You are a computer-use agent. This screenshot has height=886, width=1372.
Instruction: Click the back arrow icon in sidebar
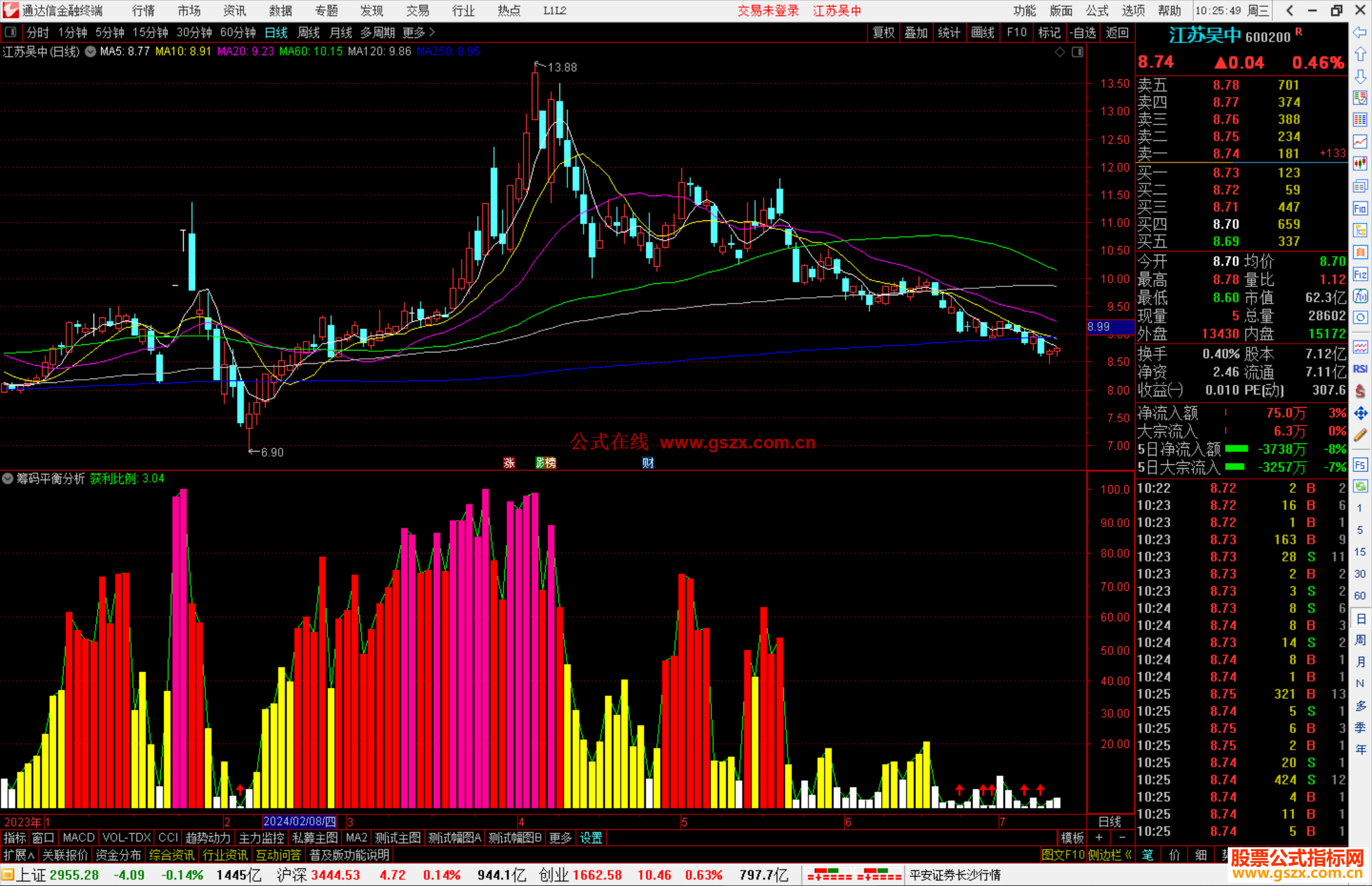[x=1360, y=32]
